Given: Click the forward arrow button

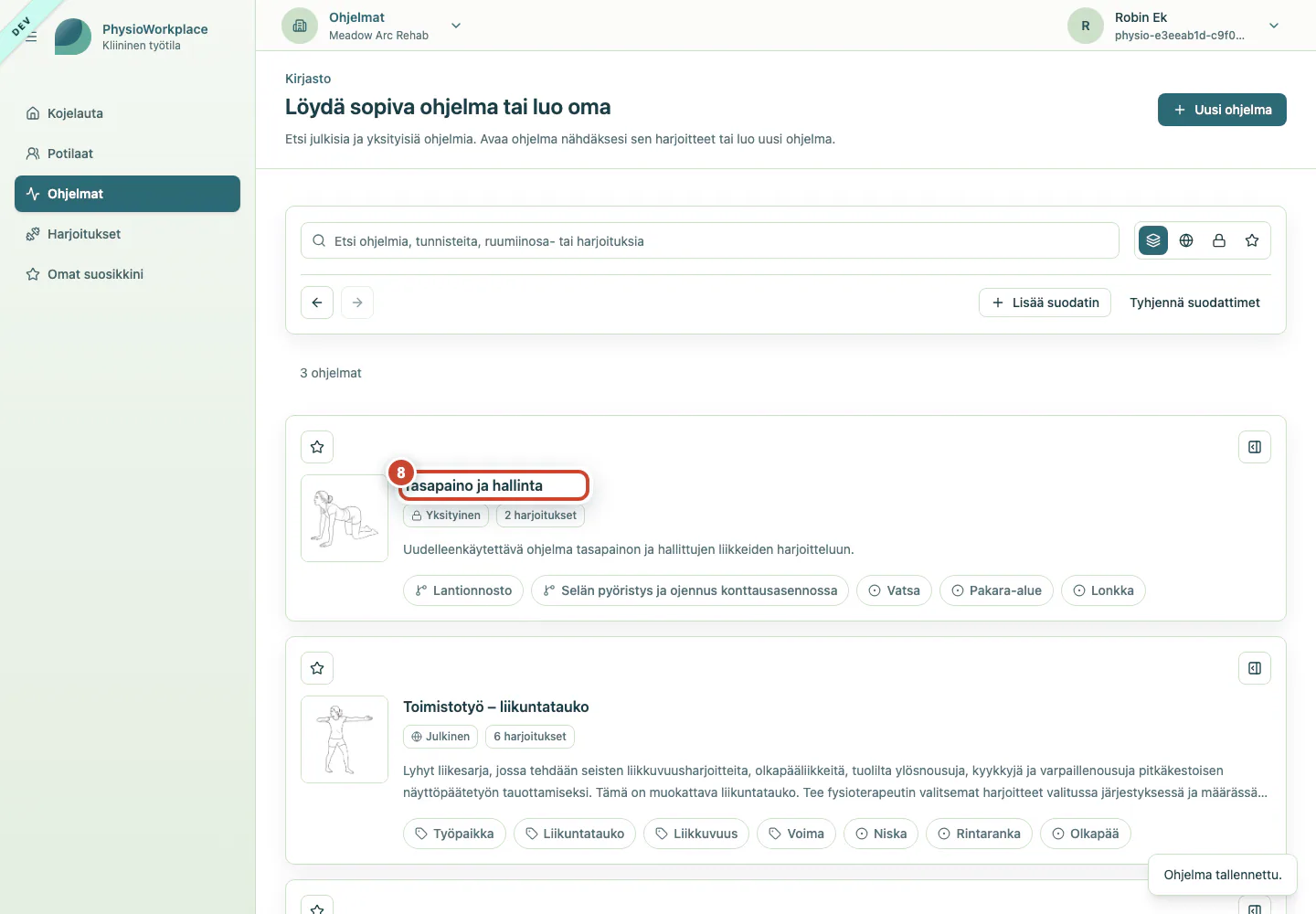Looking at the screenshot, I should coord(357,303).
